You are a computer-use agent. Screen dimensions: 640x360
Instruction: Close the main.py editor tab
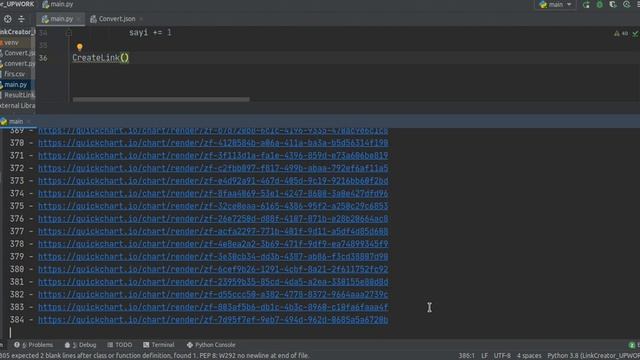78,19
